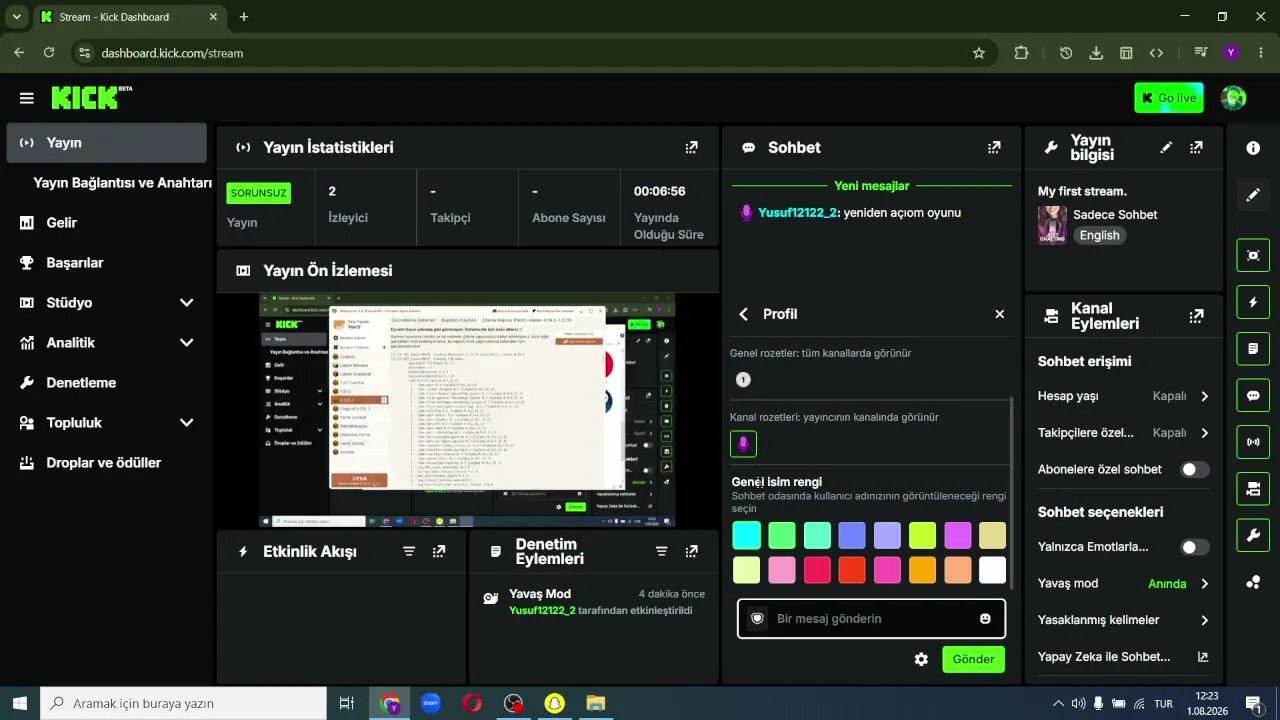Pop out the Yayın İstatistikleri panel
Viewport: 1280px width, 720px height.
tap(691, 147)
